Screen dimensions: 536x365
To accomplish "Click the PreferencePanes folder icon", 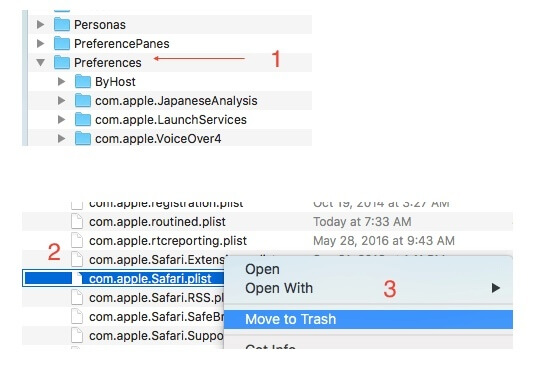I will tap(62, 43).
